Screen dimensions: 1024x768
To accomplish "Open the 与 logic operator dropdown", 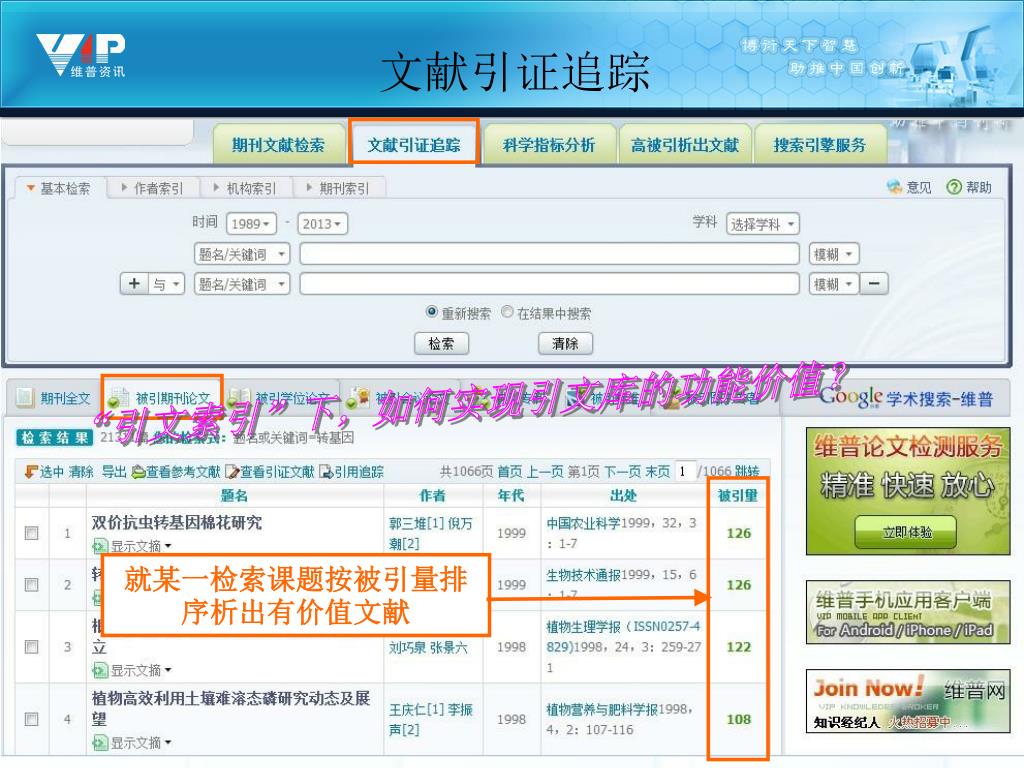I will point(167,284).
